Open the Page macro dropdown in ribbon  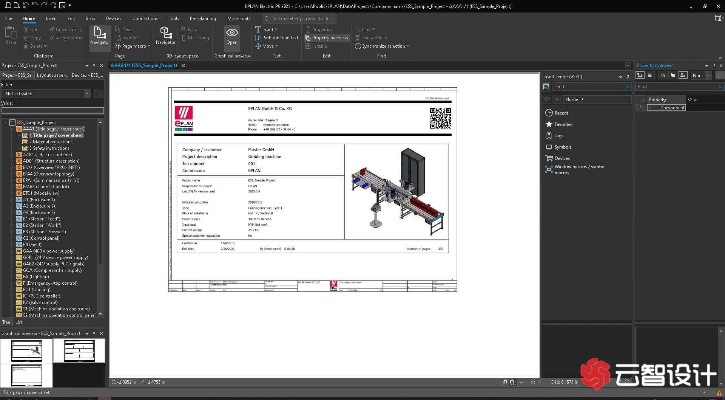point(131,46)
